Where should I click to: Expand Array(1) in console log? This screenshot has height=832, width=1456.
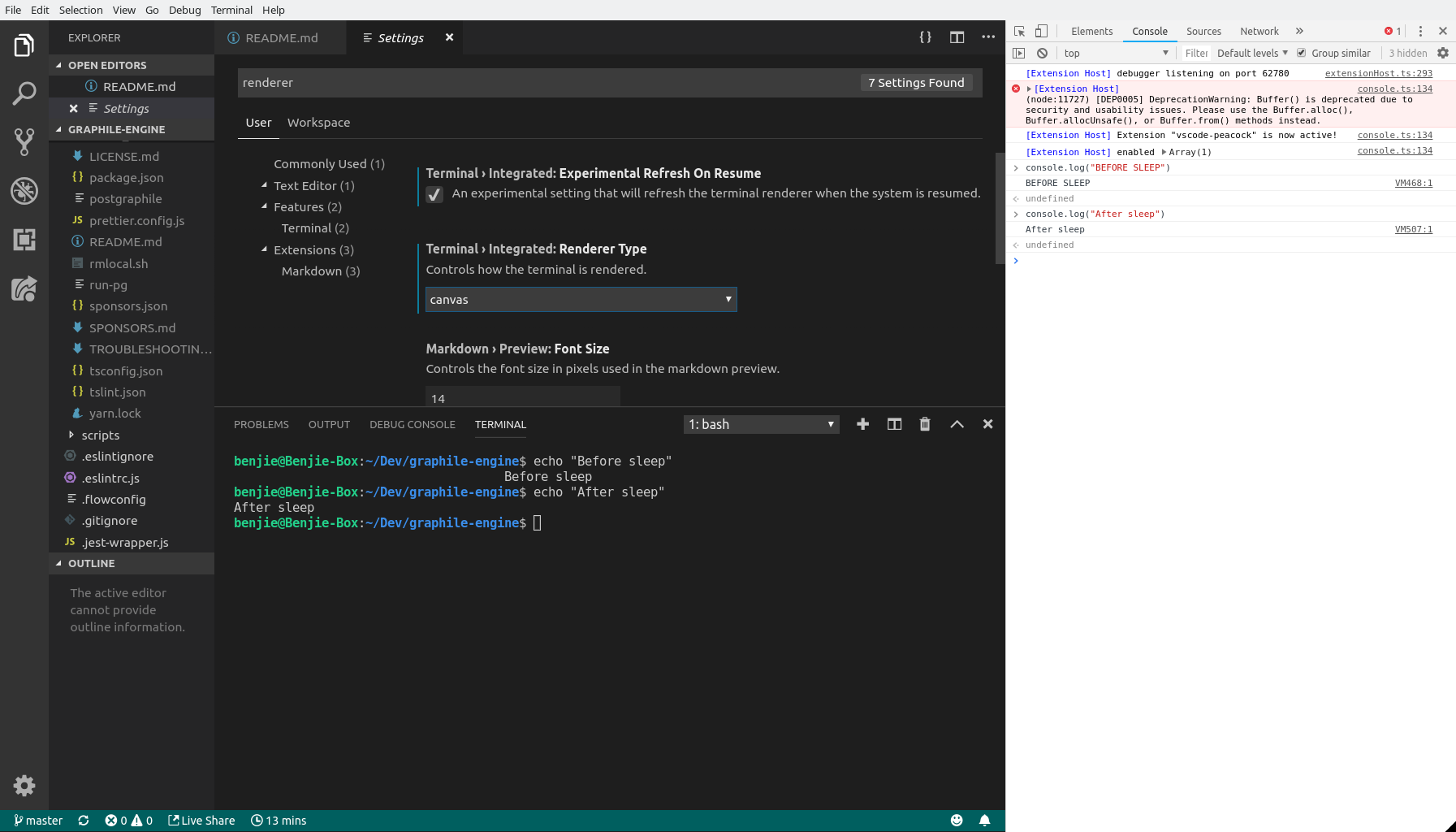(1164, 152)
